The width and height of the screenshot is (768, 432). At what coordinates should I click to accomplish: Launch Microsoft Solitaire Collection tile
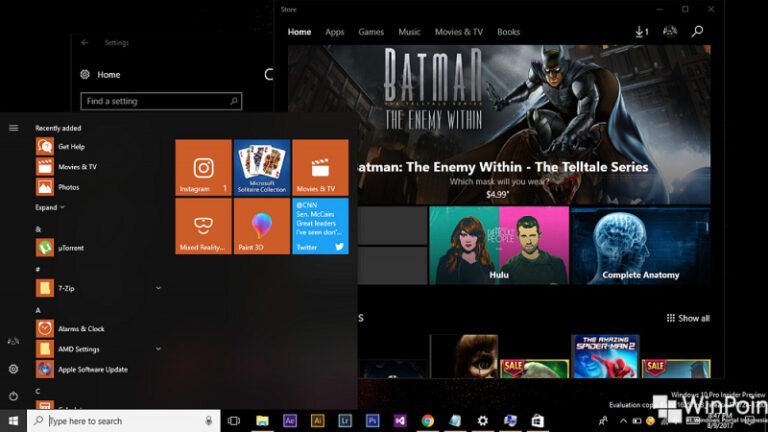click(x=262, y=167)
